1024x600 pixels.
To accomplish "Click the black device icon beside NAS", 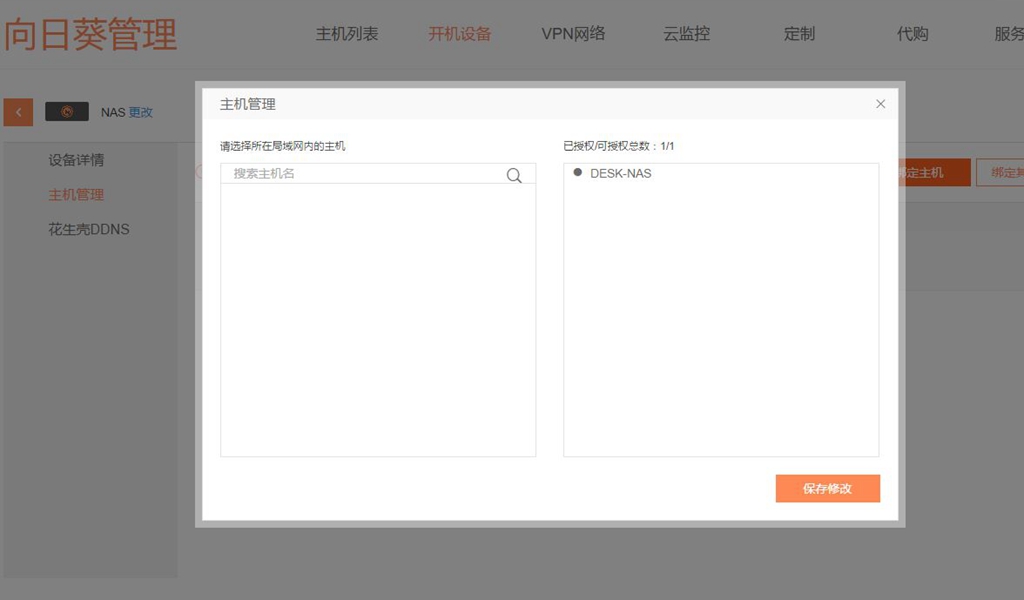I will point(66,111).
